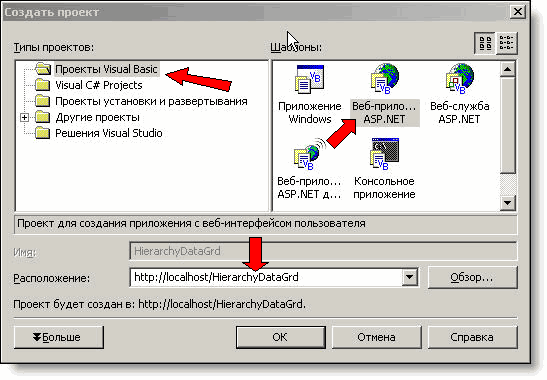Click the Отмена button
Image resolution: width=547 pixels, height=380 pixels.
click(376, 337)
